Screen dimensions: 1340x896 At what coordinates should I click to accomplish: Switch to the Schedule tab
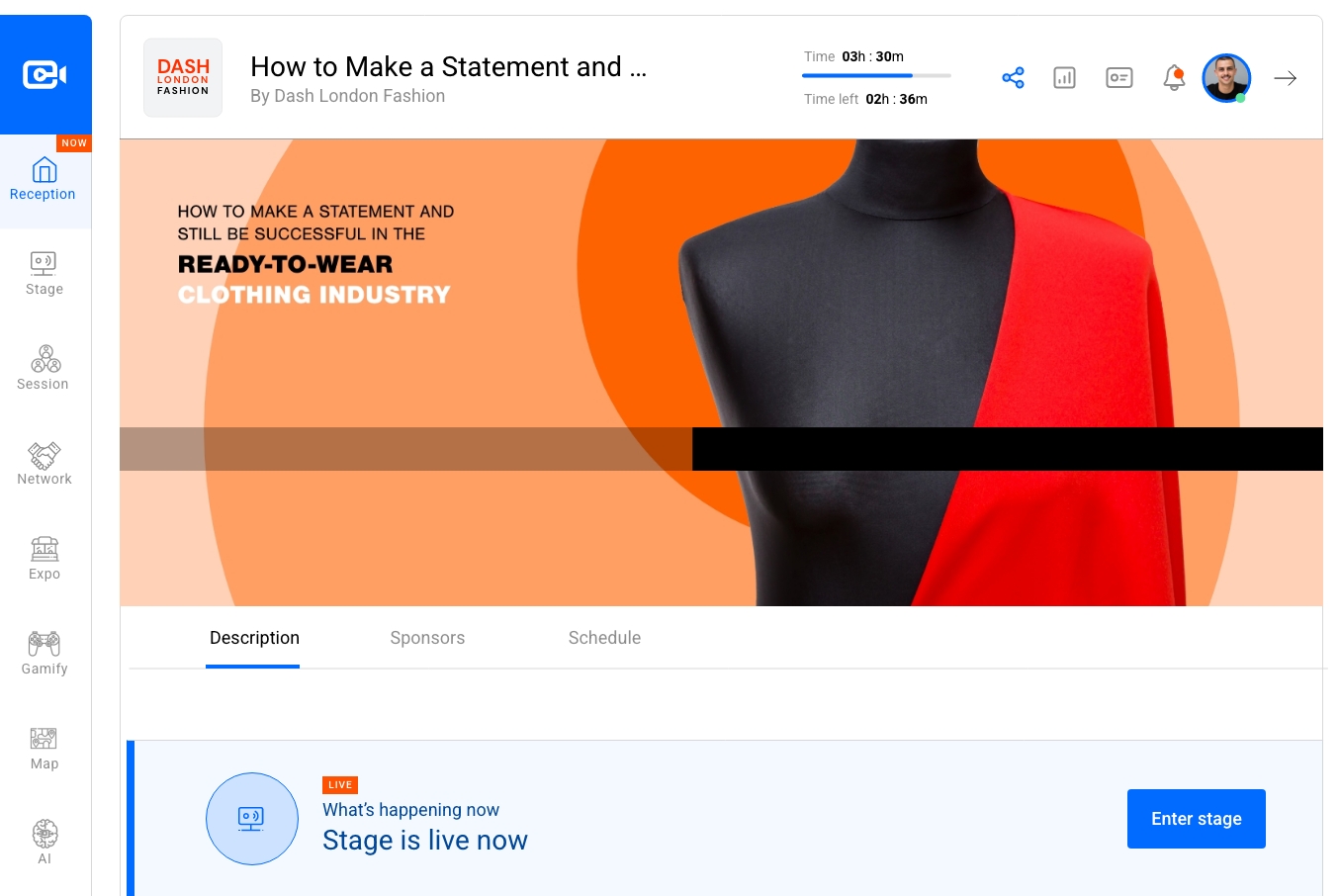tap(604, 638)
